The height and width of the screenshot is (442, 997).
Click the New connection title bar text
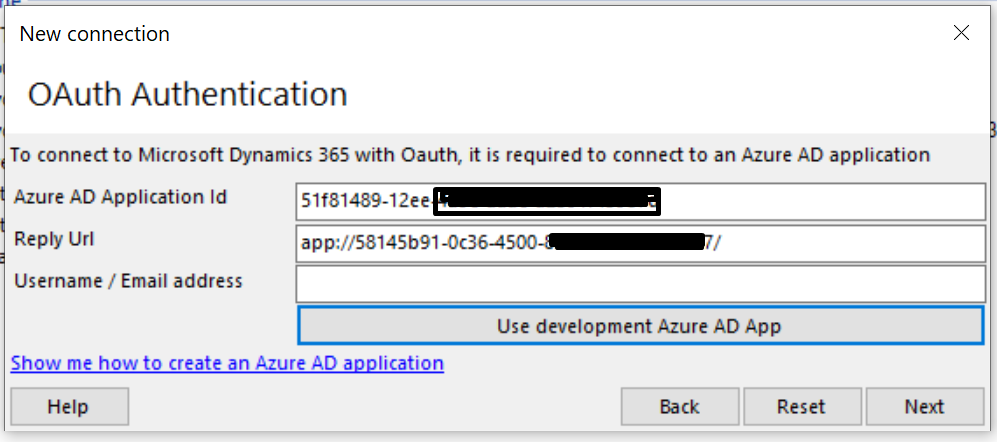95,33
